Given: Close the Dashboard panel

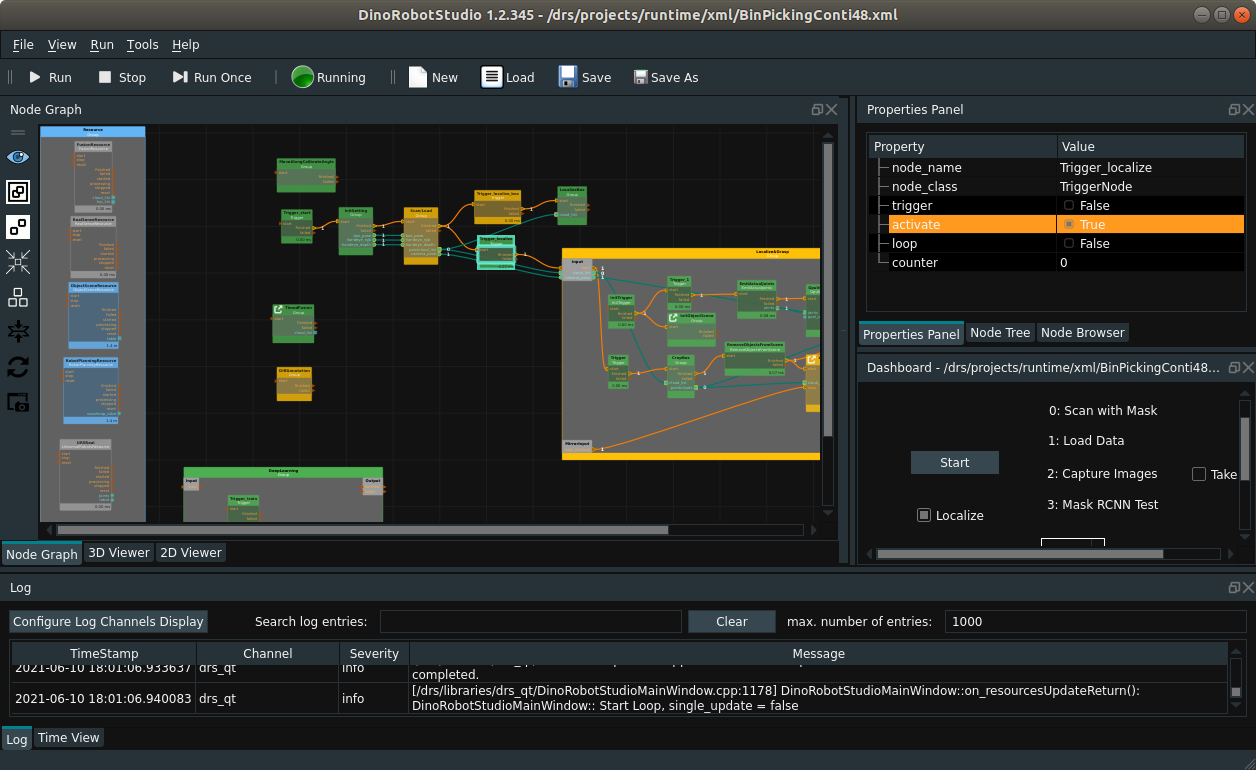Looking at the screenshot, I should pyautogui.click(x=1248, y=368).
